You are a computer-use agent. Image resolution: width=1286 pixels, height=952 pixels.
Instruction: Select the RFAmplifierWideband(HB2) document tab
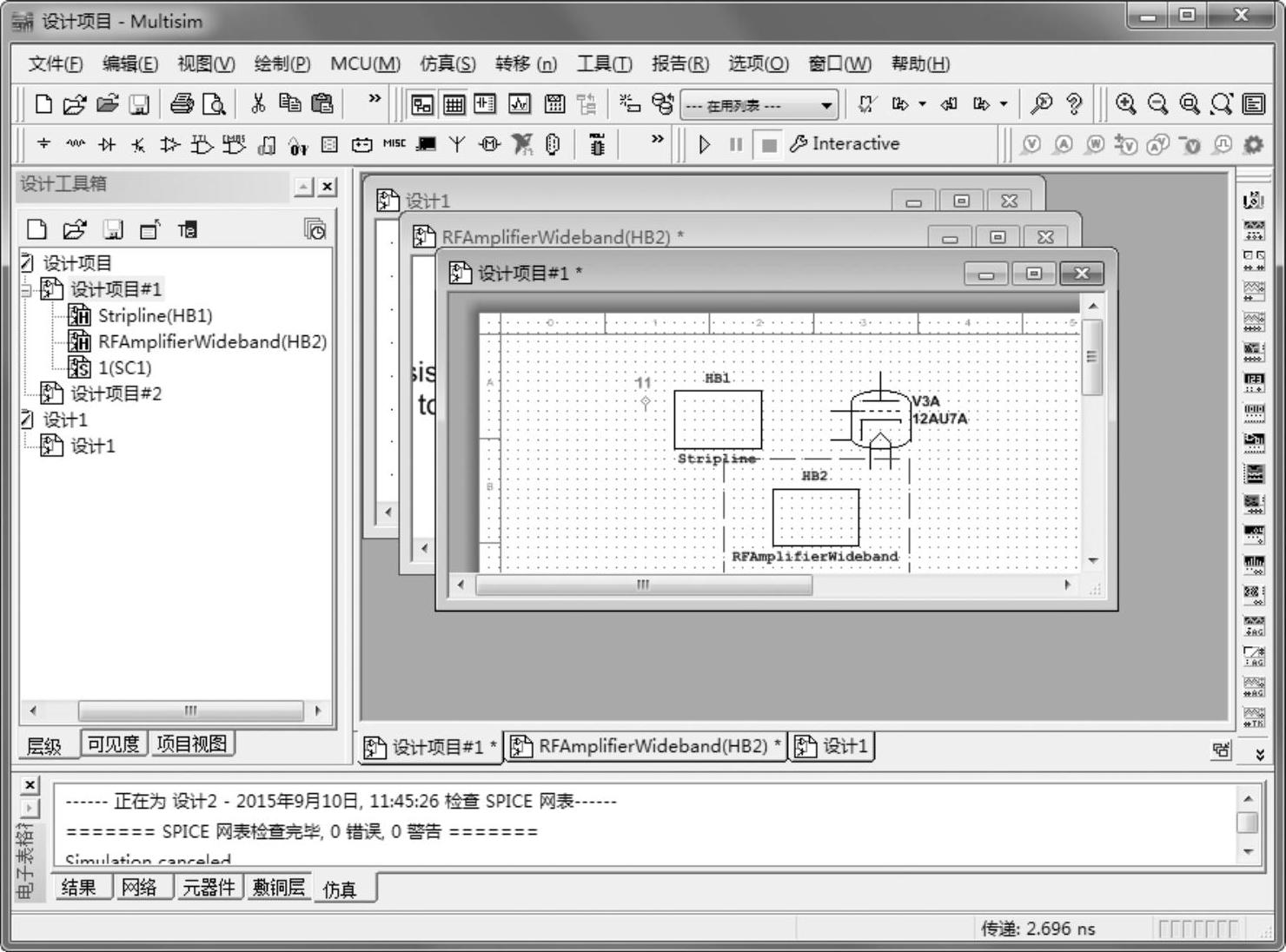pos(646,746)
